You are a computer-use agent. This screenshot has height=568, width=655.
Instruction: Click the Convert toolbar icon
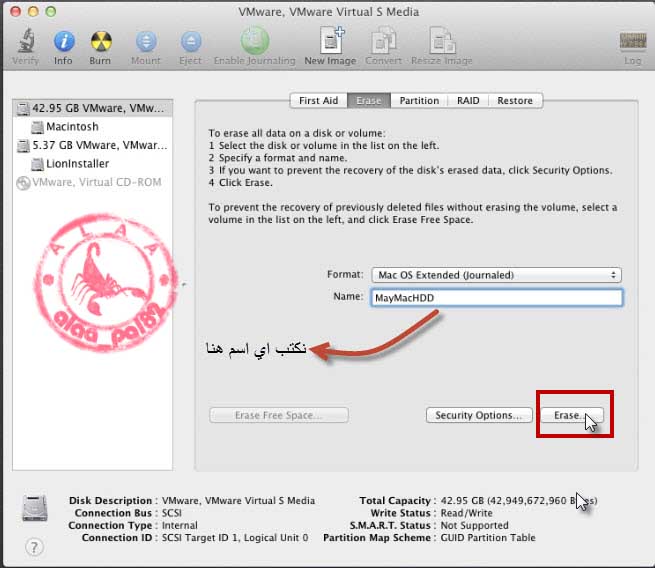(x=384, y=41)
